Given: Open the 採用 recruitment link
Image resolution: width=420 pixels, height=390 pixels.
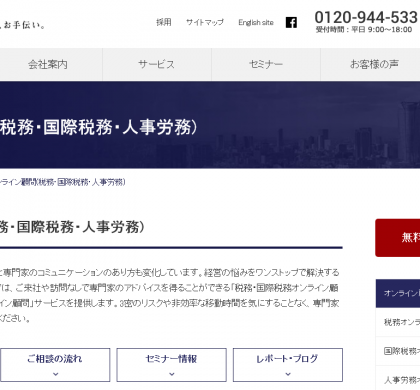Looking at the screenshot, I should coord(164,22).
